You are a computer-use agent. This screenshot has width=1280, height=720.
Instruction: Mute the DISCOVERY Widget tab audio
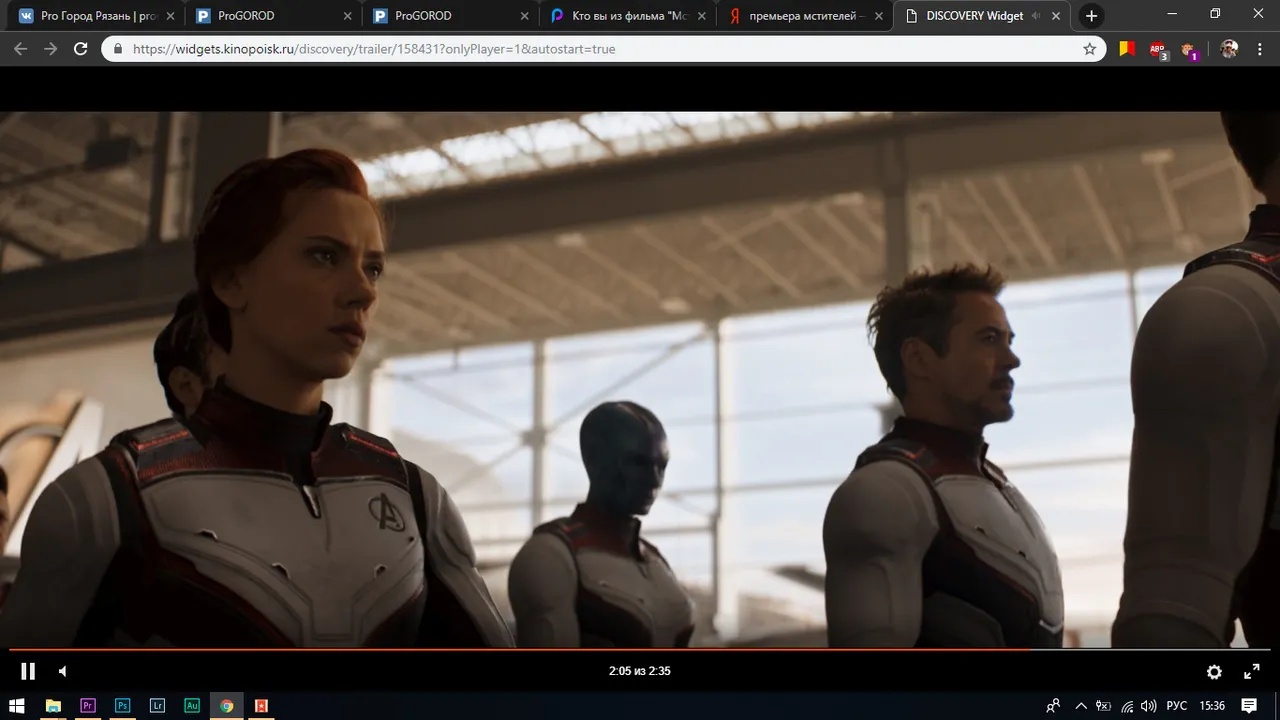[x=1036, y=16]
